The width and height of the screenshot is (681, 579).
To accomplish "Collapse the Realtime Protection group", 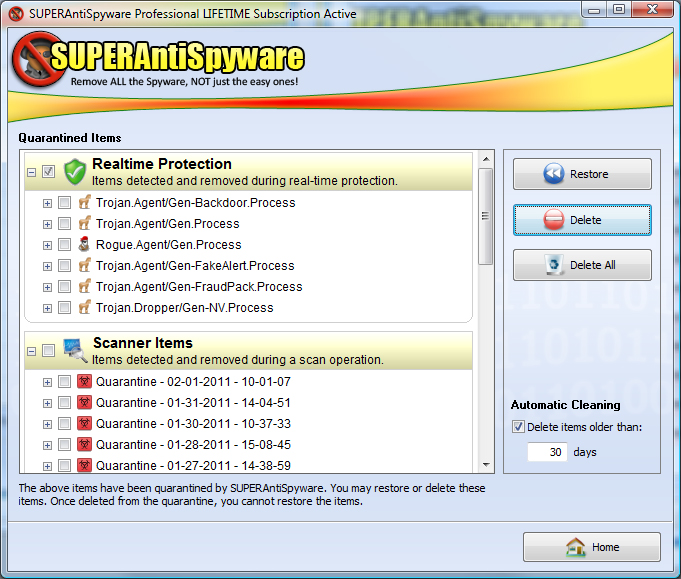I will point(31,172).
